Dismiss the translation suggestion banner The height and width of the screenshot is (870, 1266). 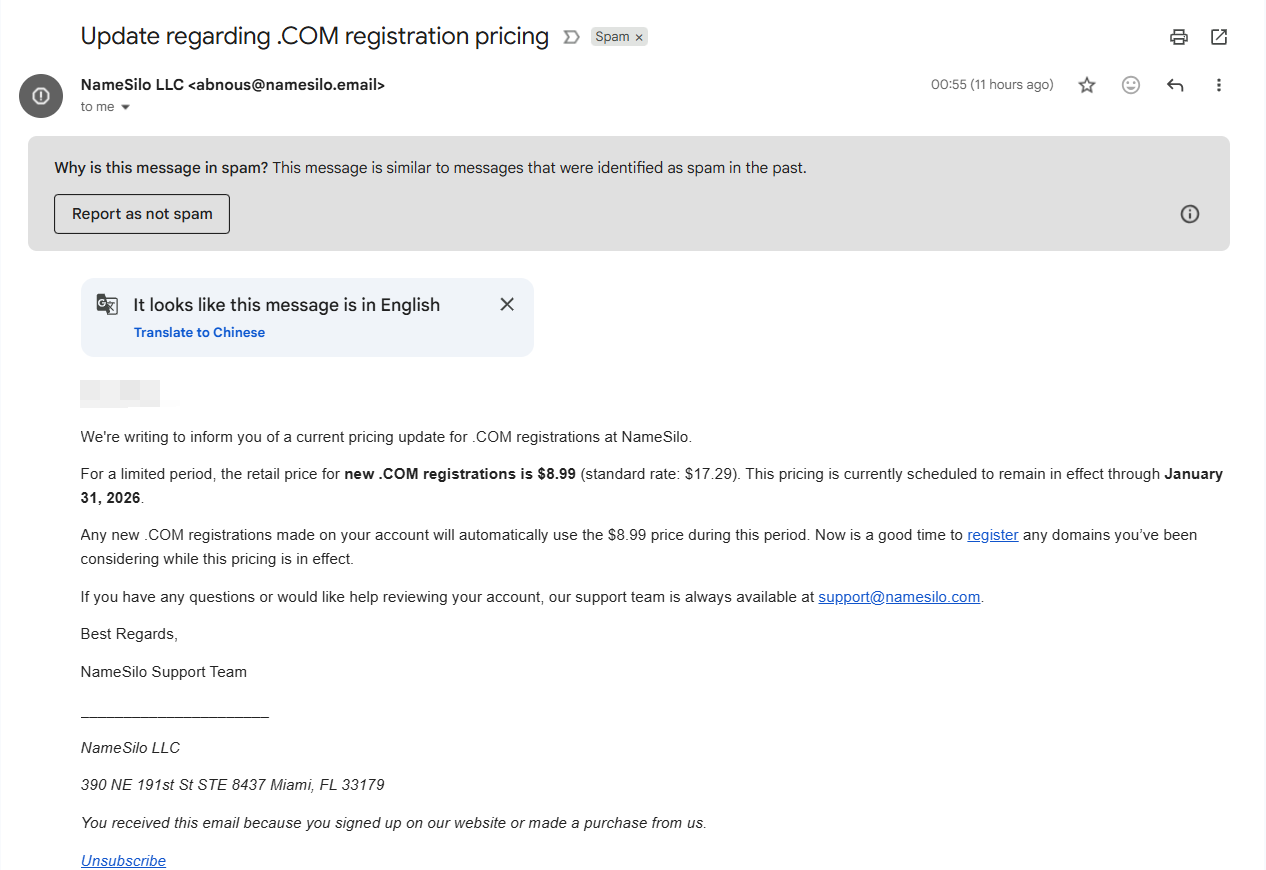pos(507,304)
